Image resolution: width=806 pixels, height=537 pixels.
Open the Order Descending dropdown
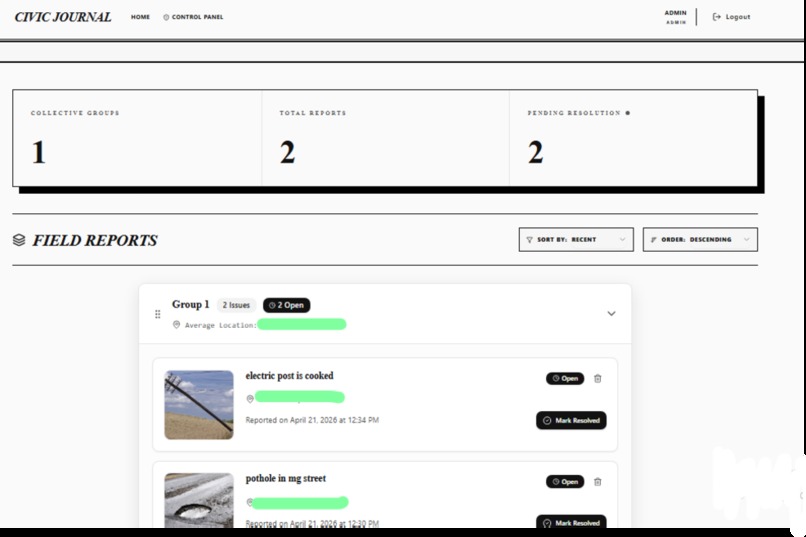click(700, 239)
